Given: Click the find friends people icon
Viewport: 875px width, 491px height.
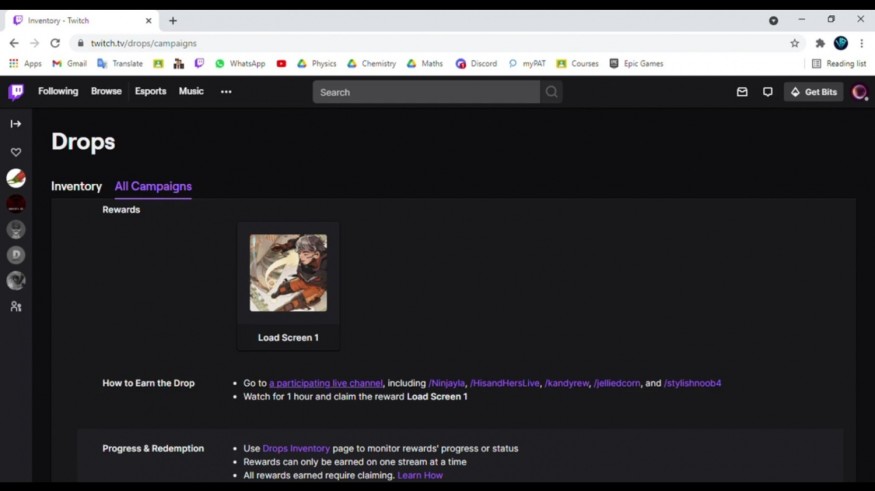Looking at the screenshot, I should (x=16, y=306).
